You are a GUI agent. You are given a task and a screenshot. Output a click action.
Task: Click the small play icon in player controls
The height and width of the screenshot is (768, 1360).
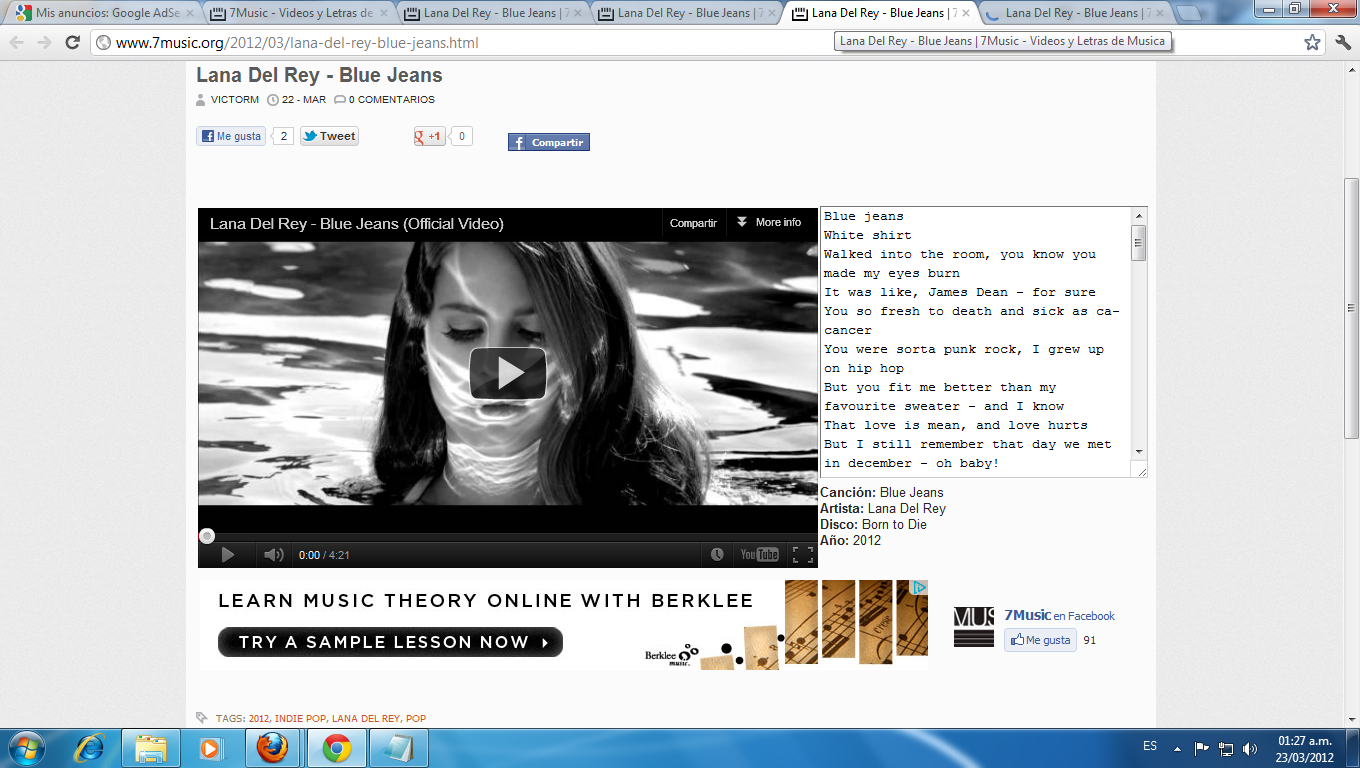pyautogui.click(x=227, y=554)
